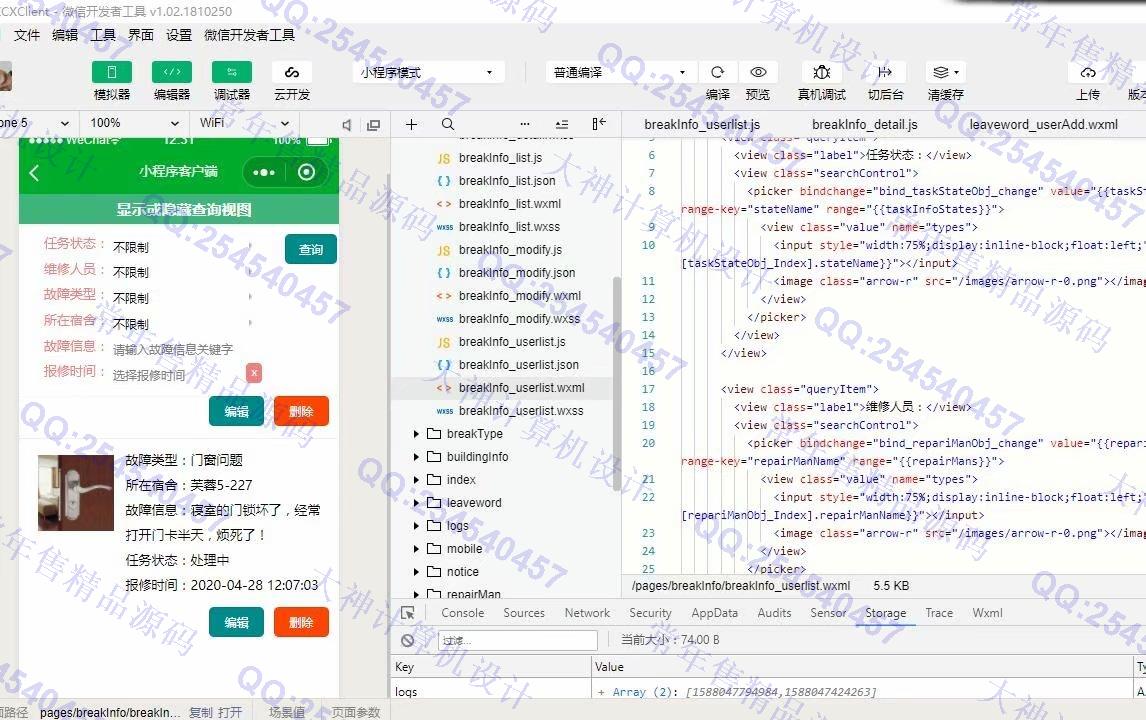Click the Preview (预览) eye icon
The image size is (1146, 720).
(x=758, y=72)
